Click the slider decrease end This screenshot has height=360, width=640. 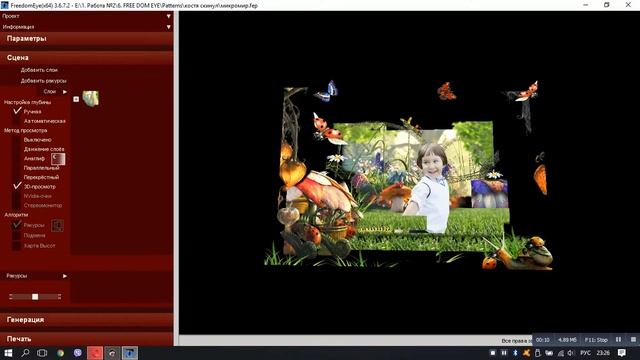tap(11, 297)
